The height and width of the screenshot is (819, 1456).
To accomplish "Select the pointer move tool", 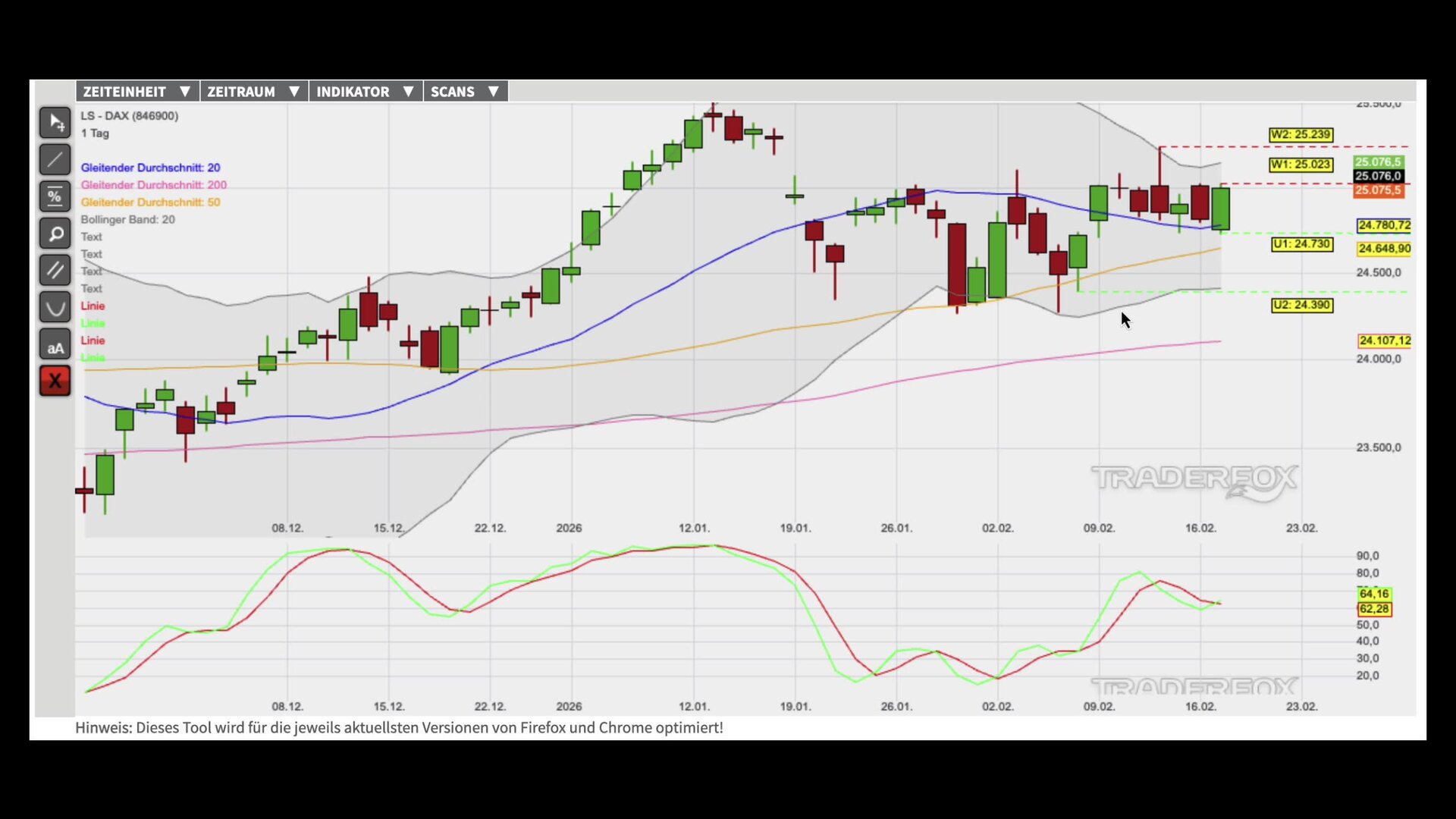I will click(x=55, y=123).
